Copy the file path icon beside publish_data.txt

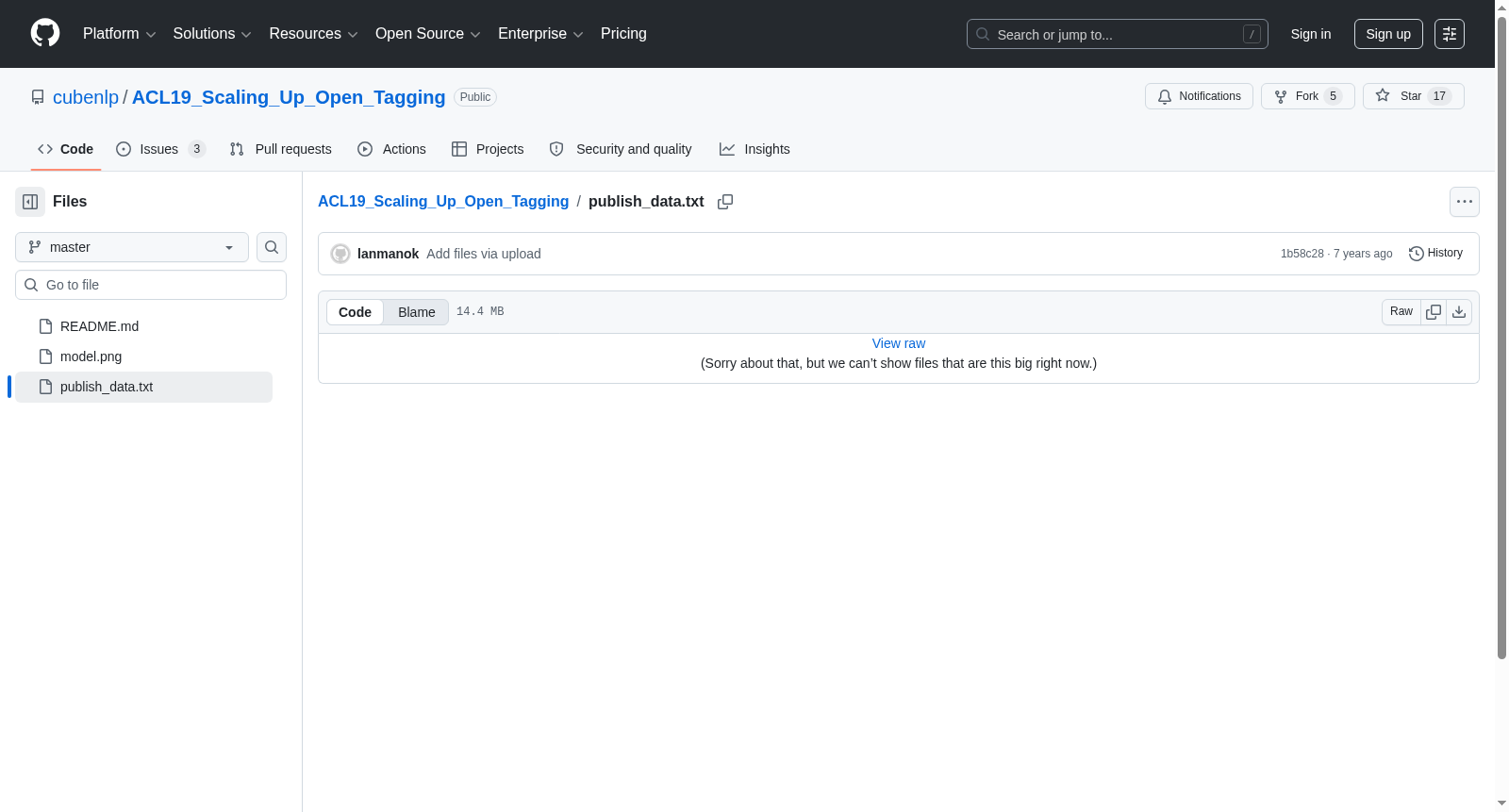tap(725, 202)
